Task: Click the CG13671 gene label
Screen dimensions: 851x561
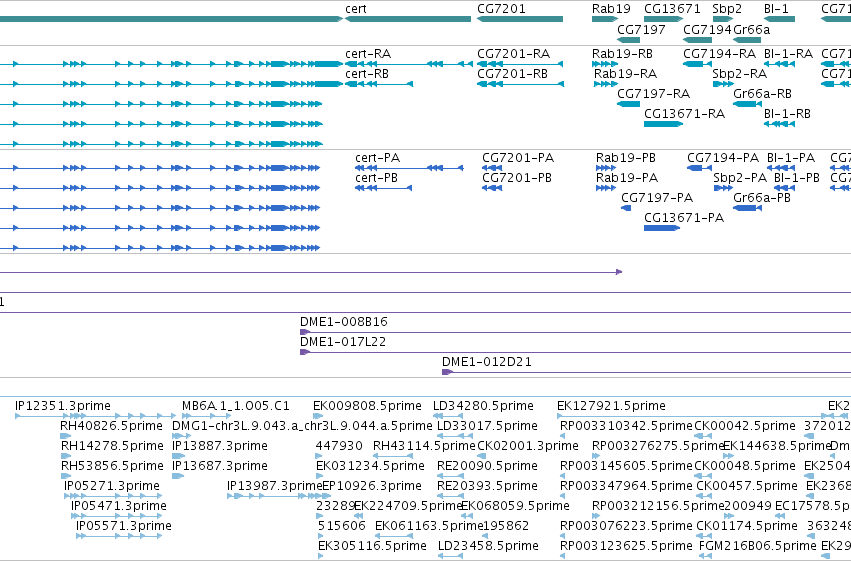Action: coord(672,9)
